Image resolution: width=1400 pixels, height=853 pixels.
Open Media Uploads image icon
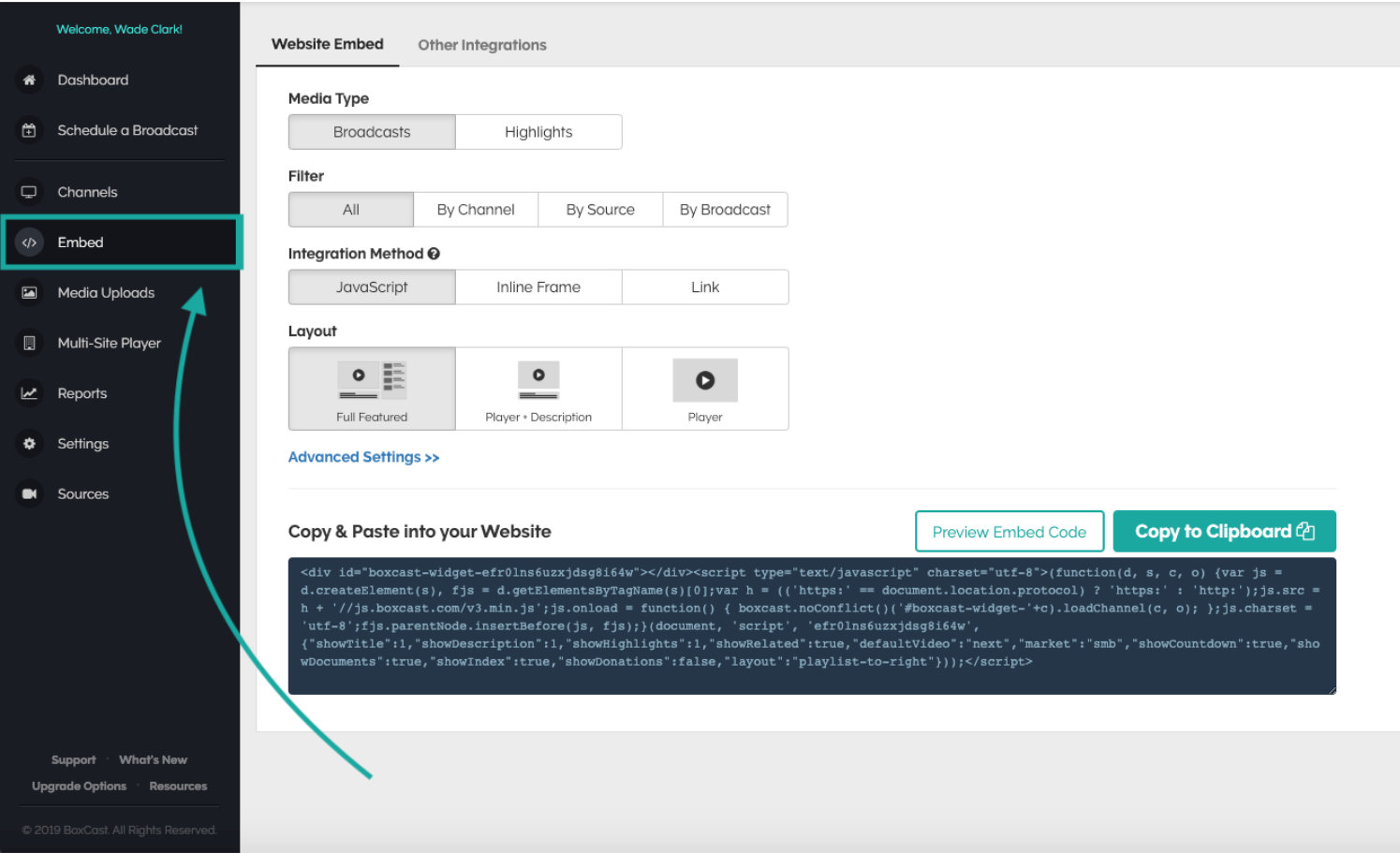[29, 292]
